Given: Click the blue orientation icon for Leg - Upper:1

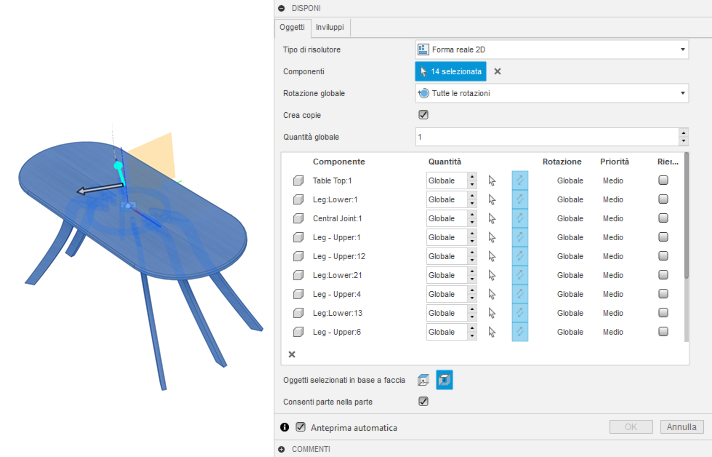Looking at the screenshot, I should tap(520, 238).
